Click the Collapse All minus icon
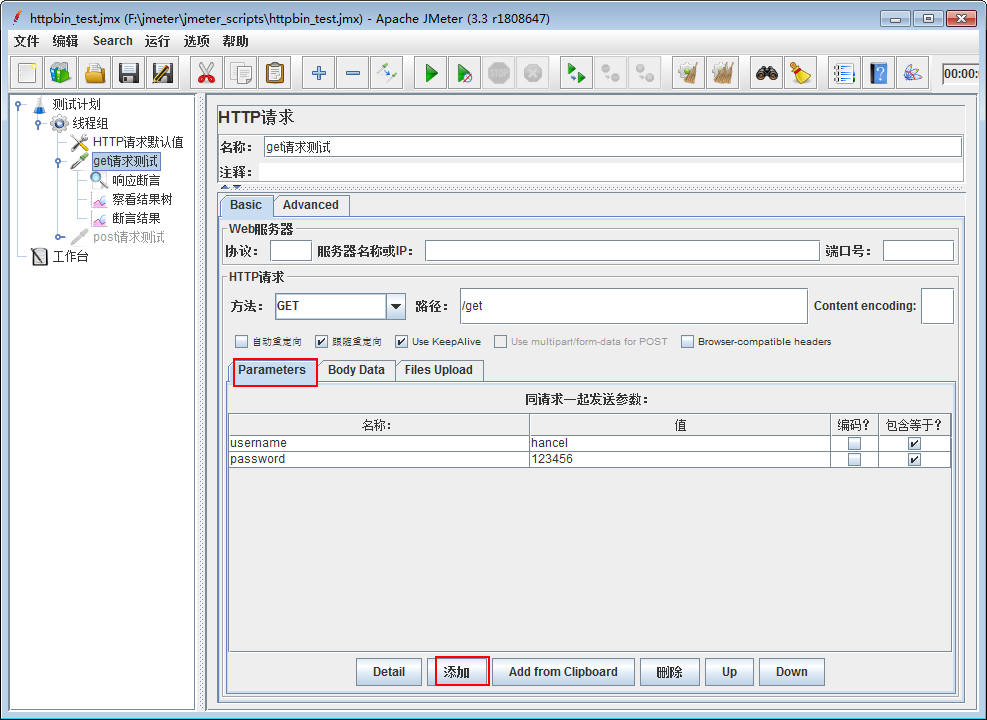 click(352, 73)
